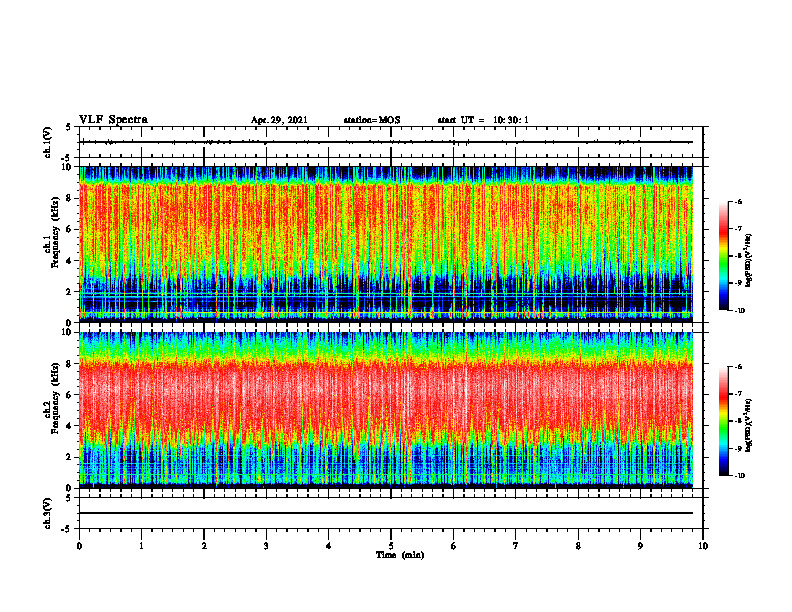Click the time axis tick label "6"
This screenshot has width=792, height=612.
(454, 546)
